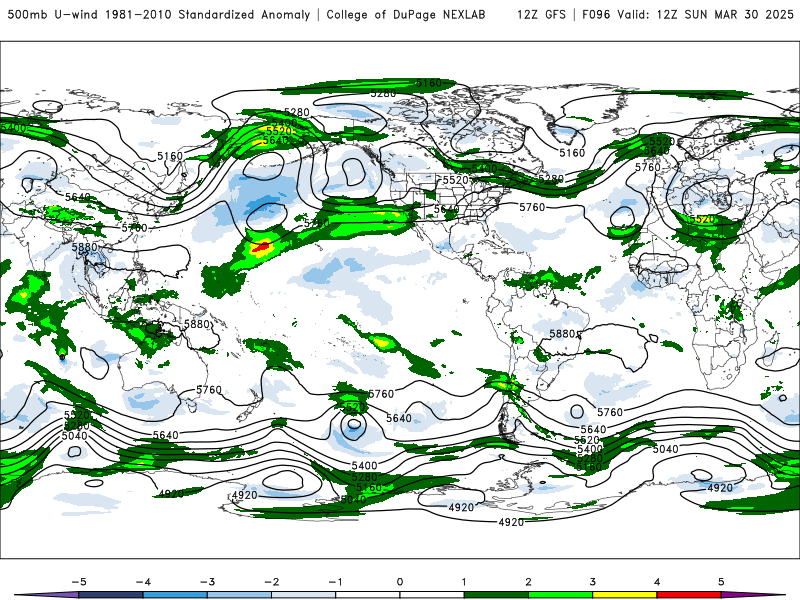The width and height of the screenshot is (800, 600).
Task: Click the "5760" contour label over the North Atlantic
Action: [x=532, y=207]
